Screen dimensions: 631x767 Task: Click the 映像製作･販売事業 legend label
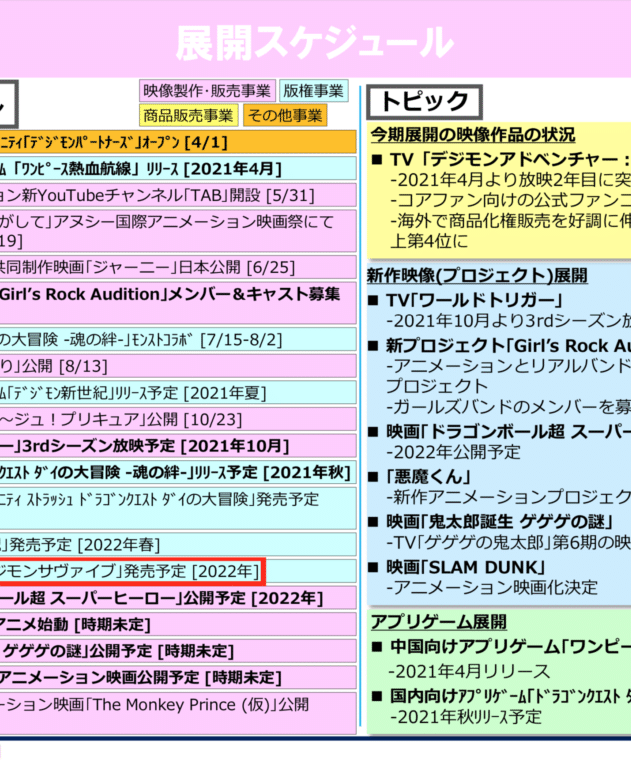[x=207, y=91]
